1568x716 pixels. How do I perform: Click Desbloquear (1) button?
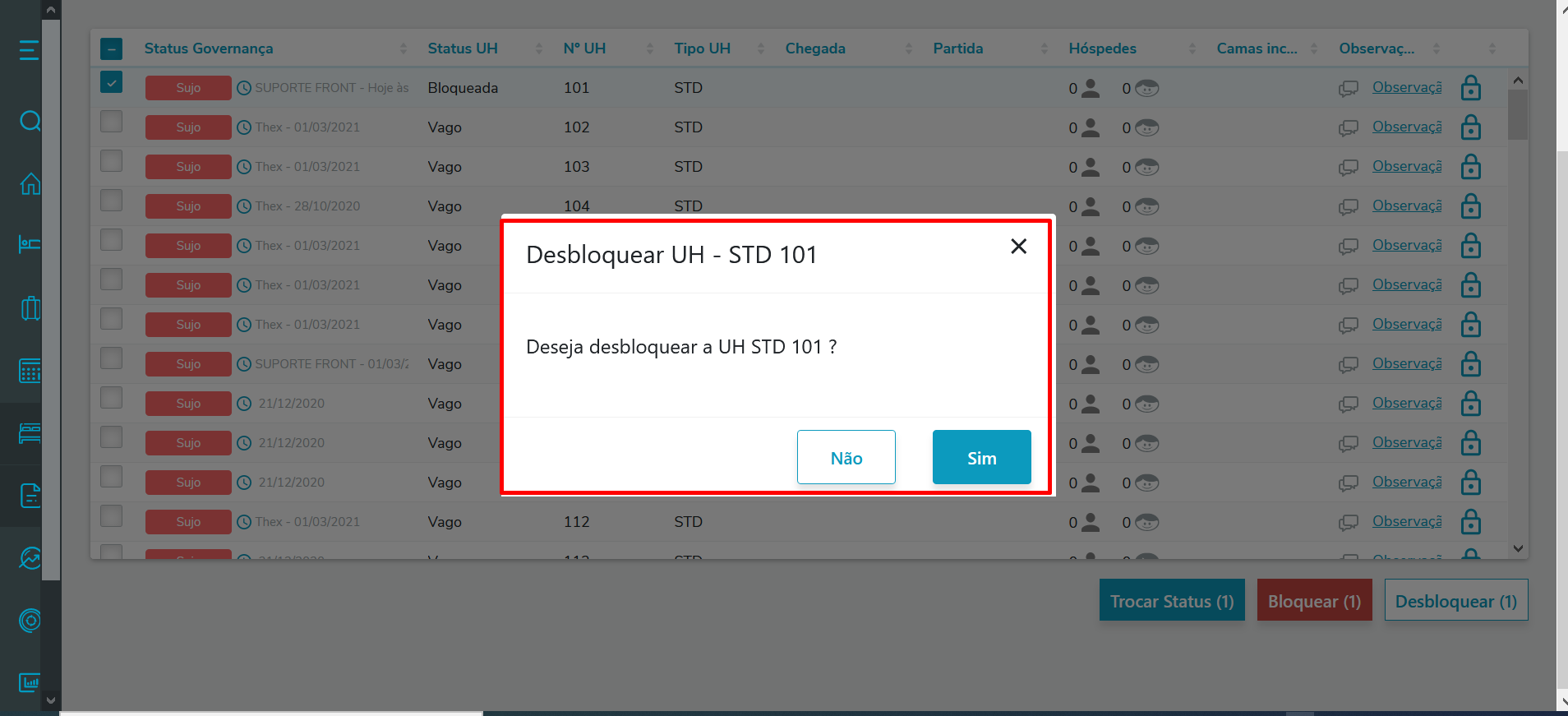pos(1456,600)
